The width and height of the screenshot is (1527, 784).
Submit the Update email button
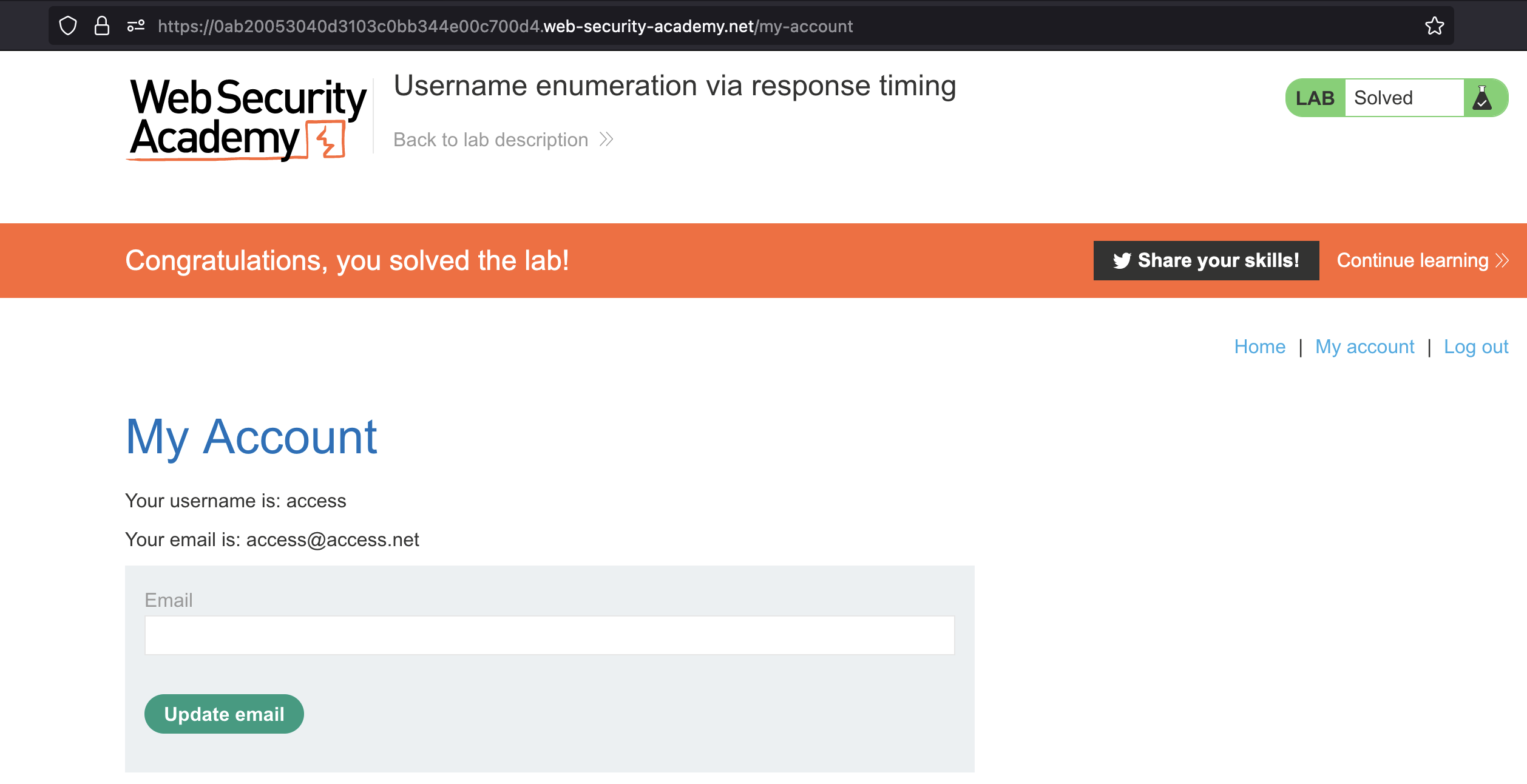point(224,714)
